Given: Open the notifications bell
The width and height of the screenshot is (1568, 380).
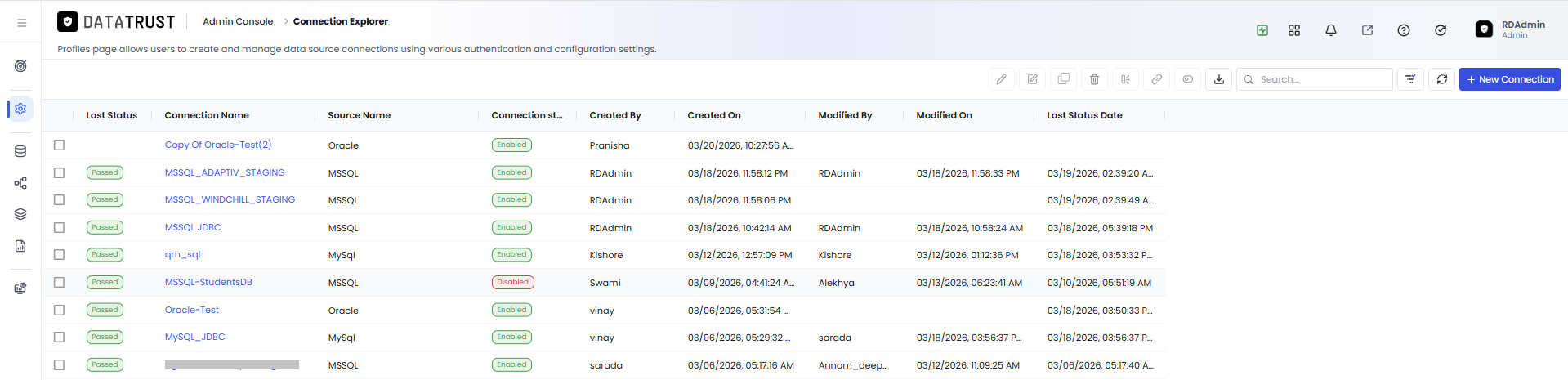Looking at the screenshot, I should tap(1331, 30).
